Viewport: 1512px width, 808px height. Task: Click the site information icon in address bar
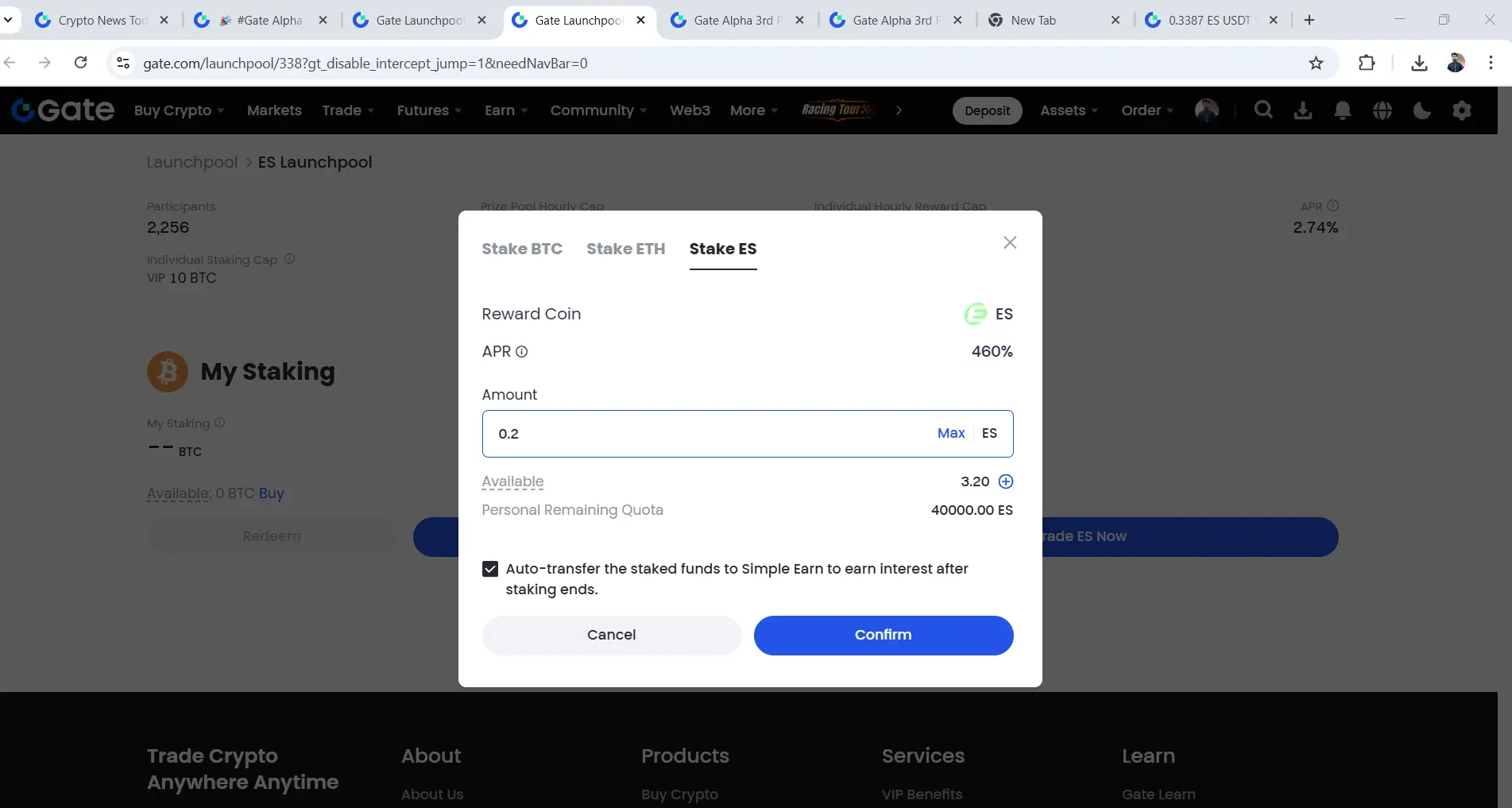click(x=123, y=63)
